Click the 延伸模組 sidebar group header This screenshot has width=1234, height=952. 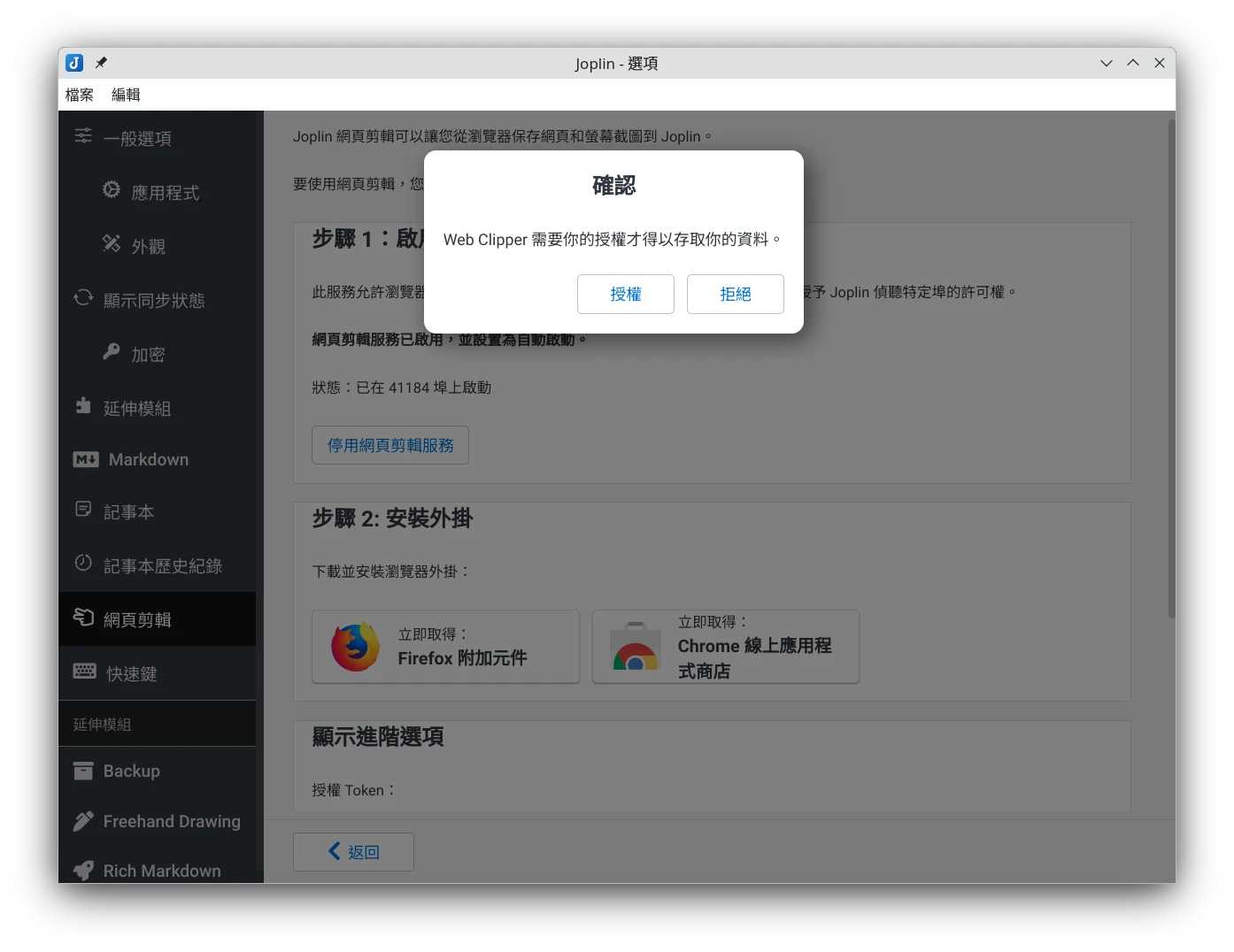pos(157,724)
